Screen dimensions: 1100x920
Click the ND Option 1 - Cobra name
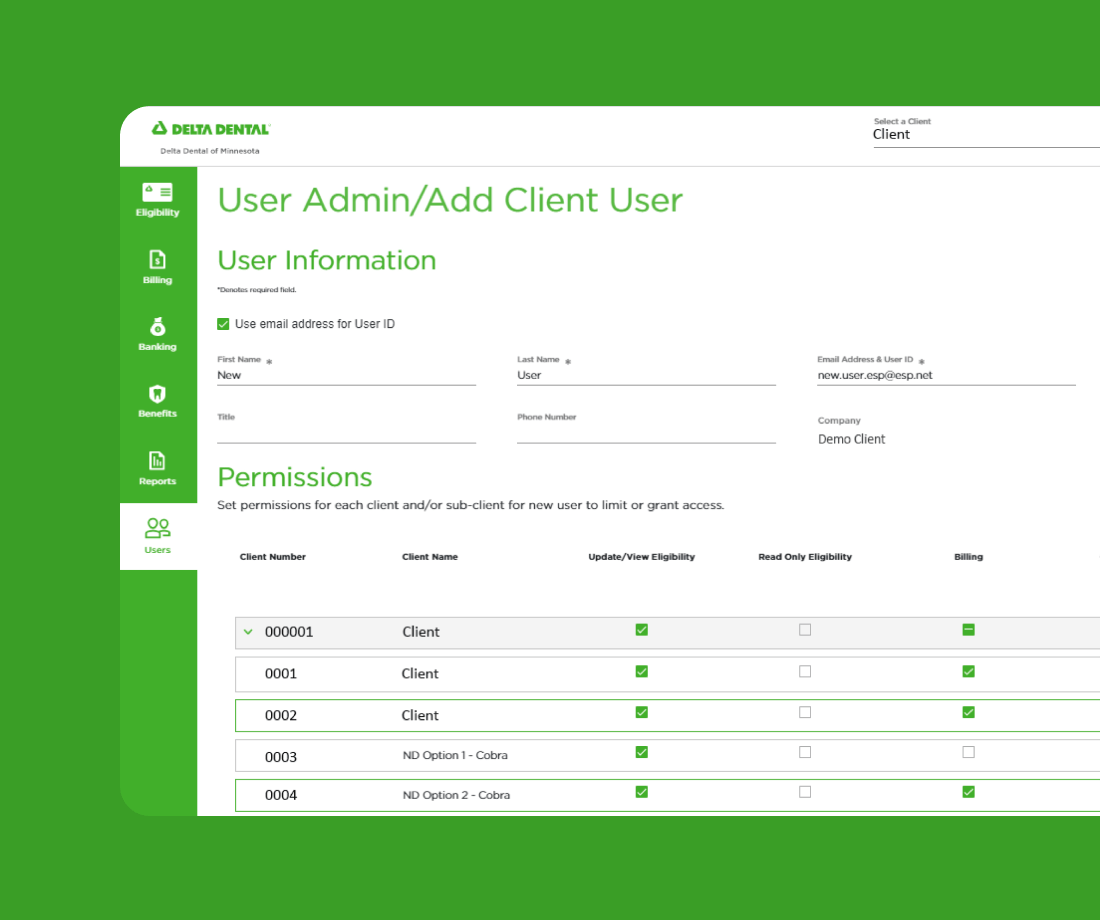pyautogui.click(x=455, y=755)
